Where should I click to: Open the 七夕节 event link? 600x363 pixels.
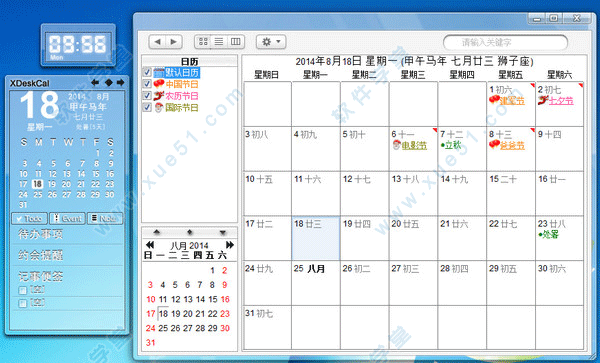coord(561,101)
